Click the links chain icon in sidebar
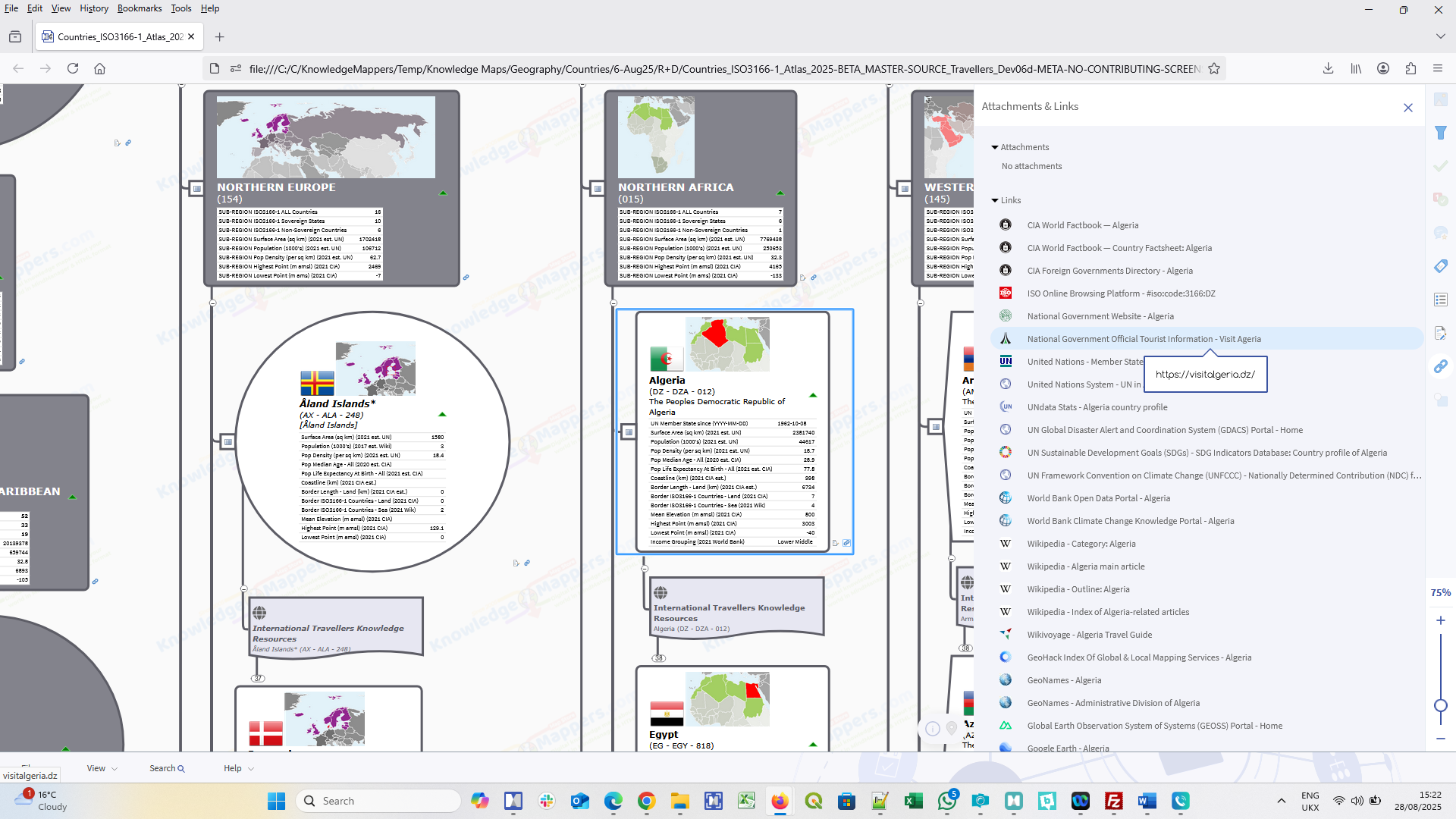The image size is (1456, 819). tap(1441, 366)
